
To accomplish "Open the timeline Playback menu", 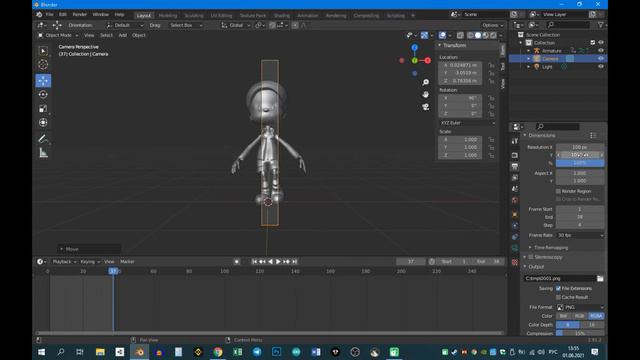I will [x=64, y=262].
